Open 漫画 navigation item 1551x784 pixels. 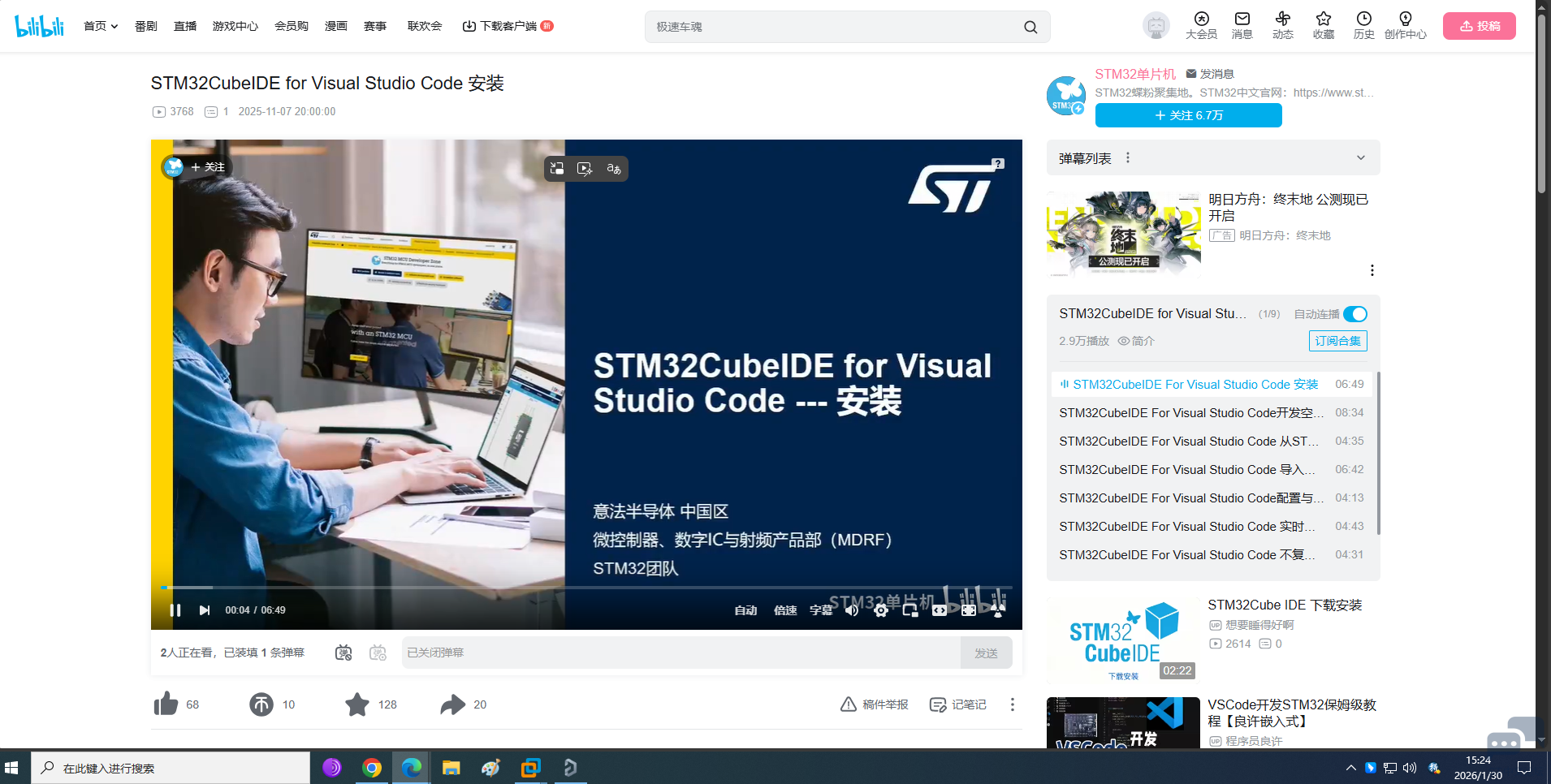coord(336,26)
